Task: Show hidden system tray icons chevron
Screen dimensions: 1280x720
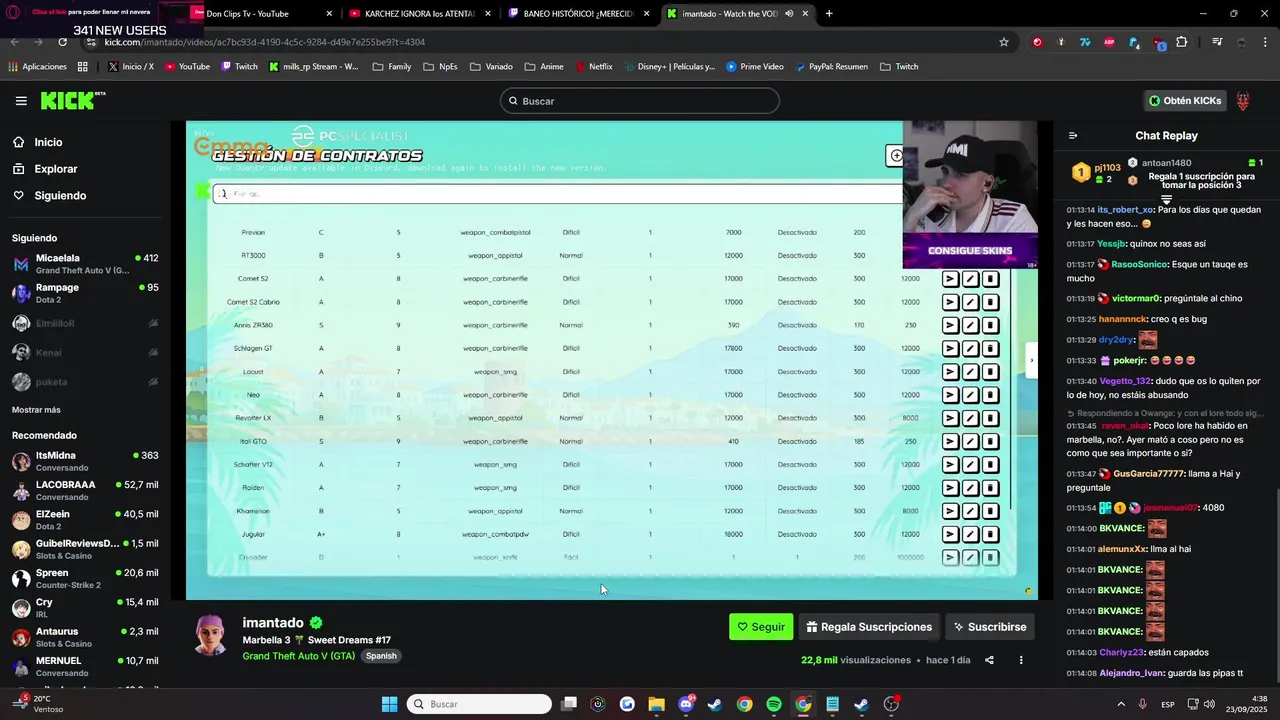Action: pos(1120,704)
